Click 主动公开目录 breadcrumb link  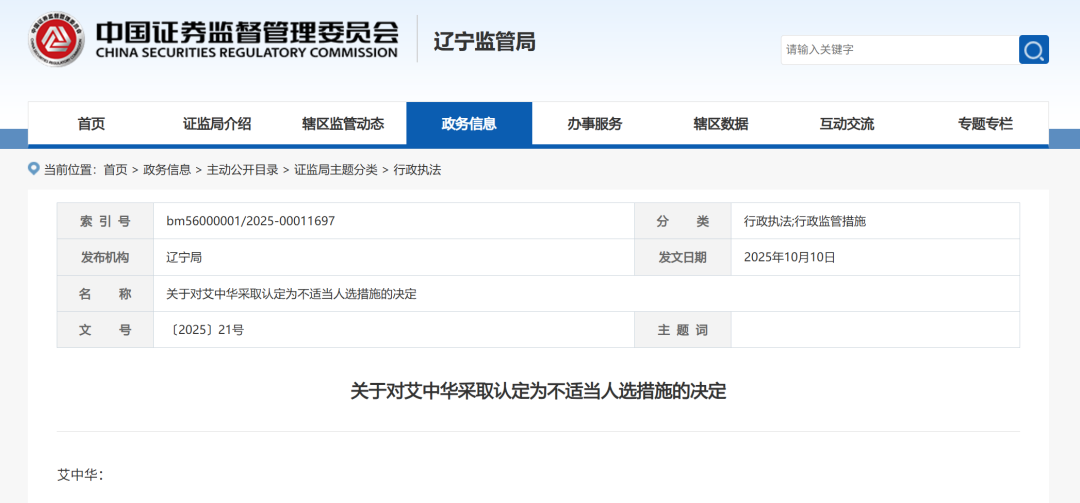[x=242, y=170]
